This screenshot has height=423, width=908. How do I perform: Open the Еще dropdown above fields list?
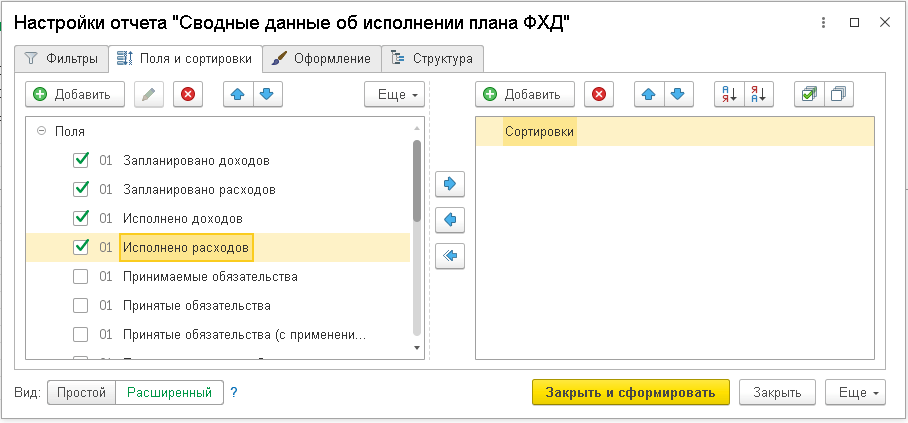pos(394,94)
